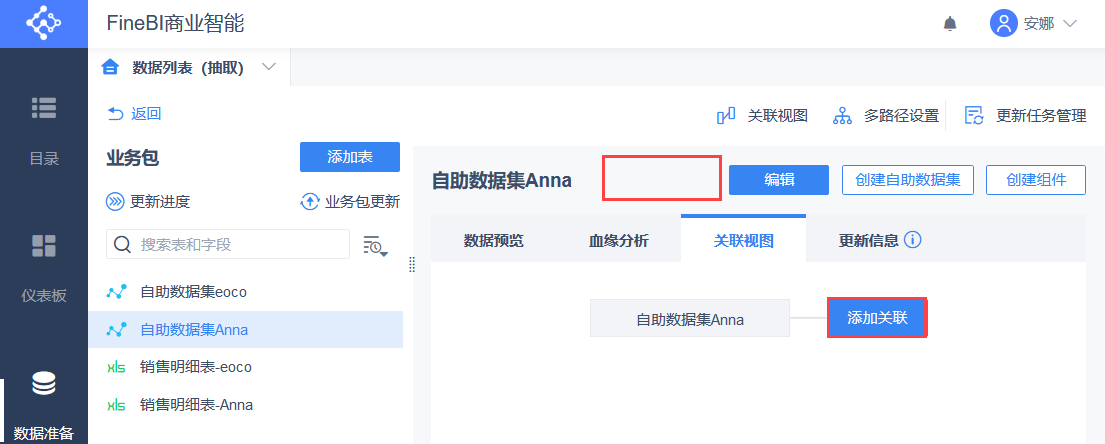Open the 仪表板 dashboard sidebar icon
The image size is (1105, 444).
click(x=43, y=246)
